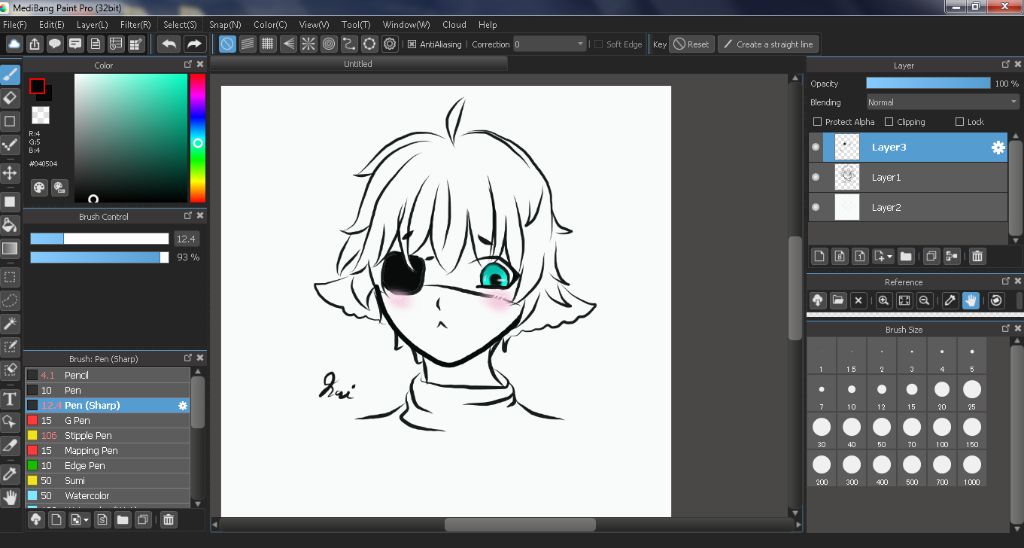This screenshot has height=548, width=1024.
Task: Close the Color panel
Action: tap(200, 64)
